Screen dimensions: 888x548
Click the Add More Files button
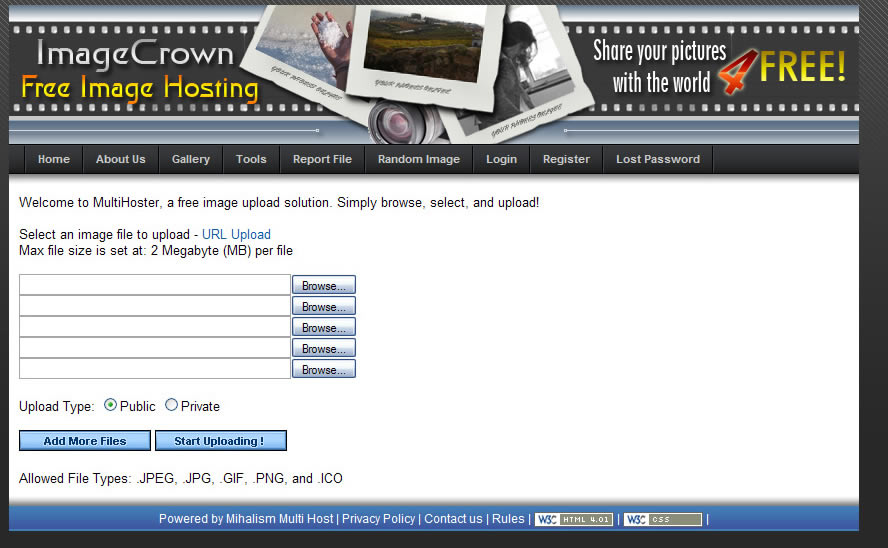tap(85, 441)
